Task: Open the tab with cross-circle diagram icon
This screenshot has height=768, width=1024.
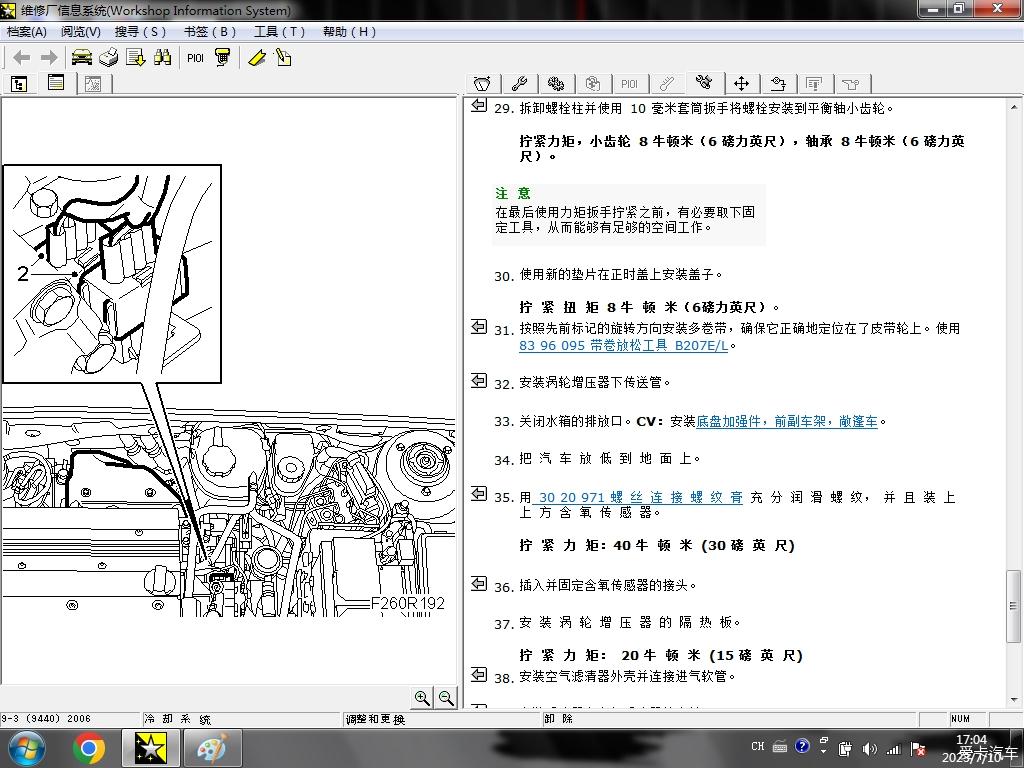Action: [x=778, y=84]
